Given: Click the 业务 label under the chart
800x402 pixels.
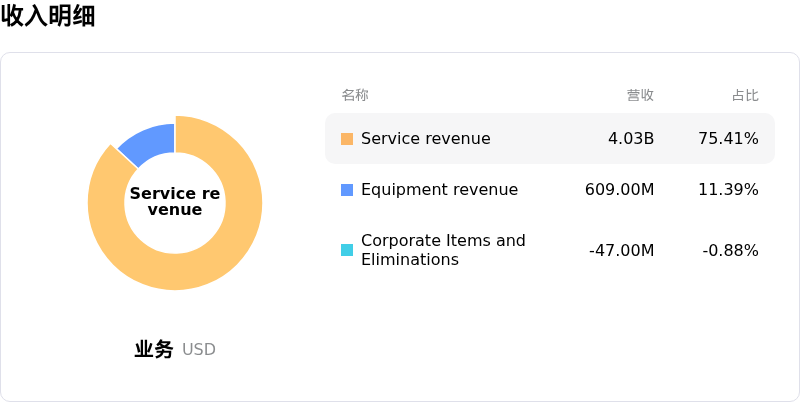Looking at the screenshot, I should pos(154,349).
